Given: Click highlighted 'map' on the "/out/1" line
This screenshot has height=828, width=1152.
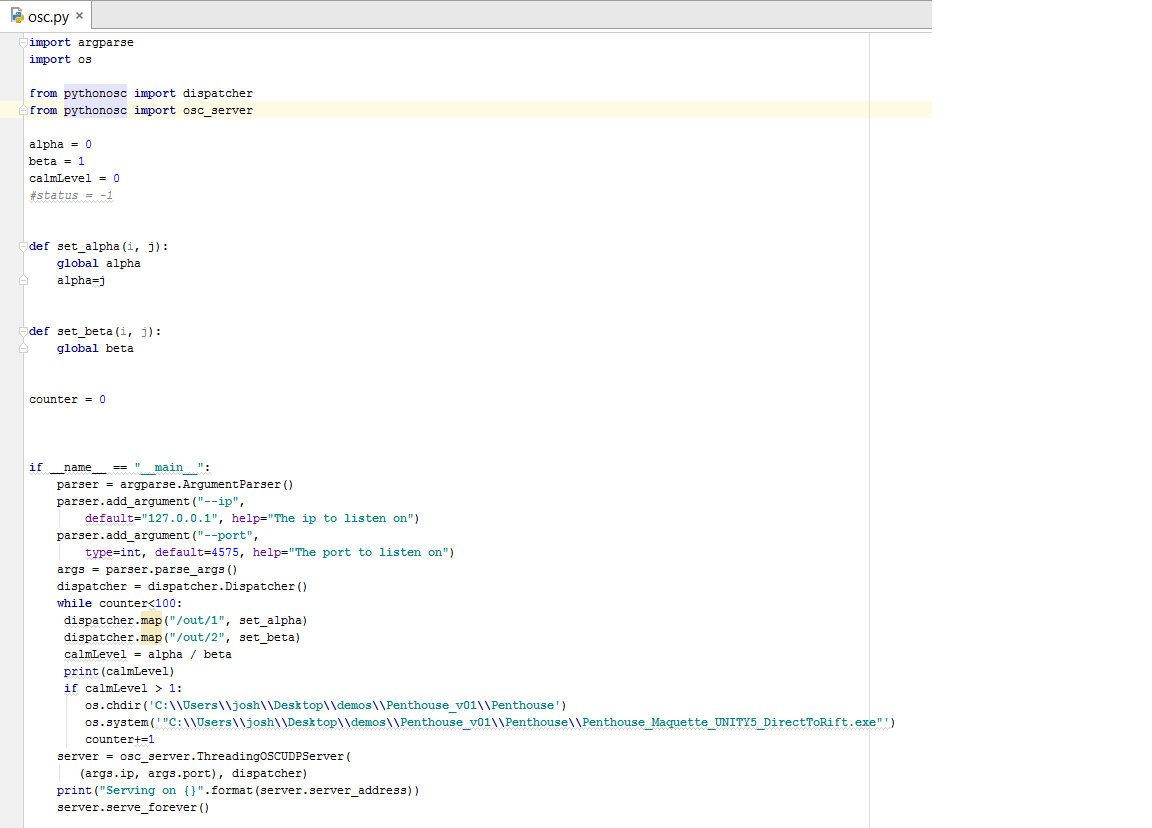Looking at the screenshot, I should (x=151, y=620).
